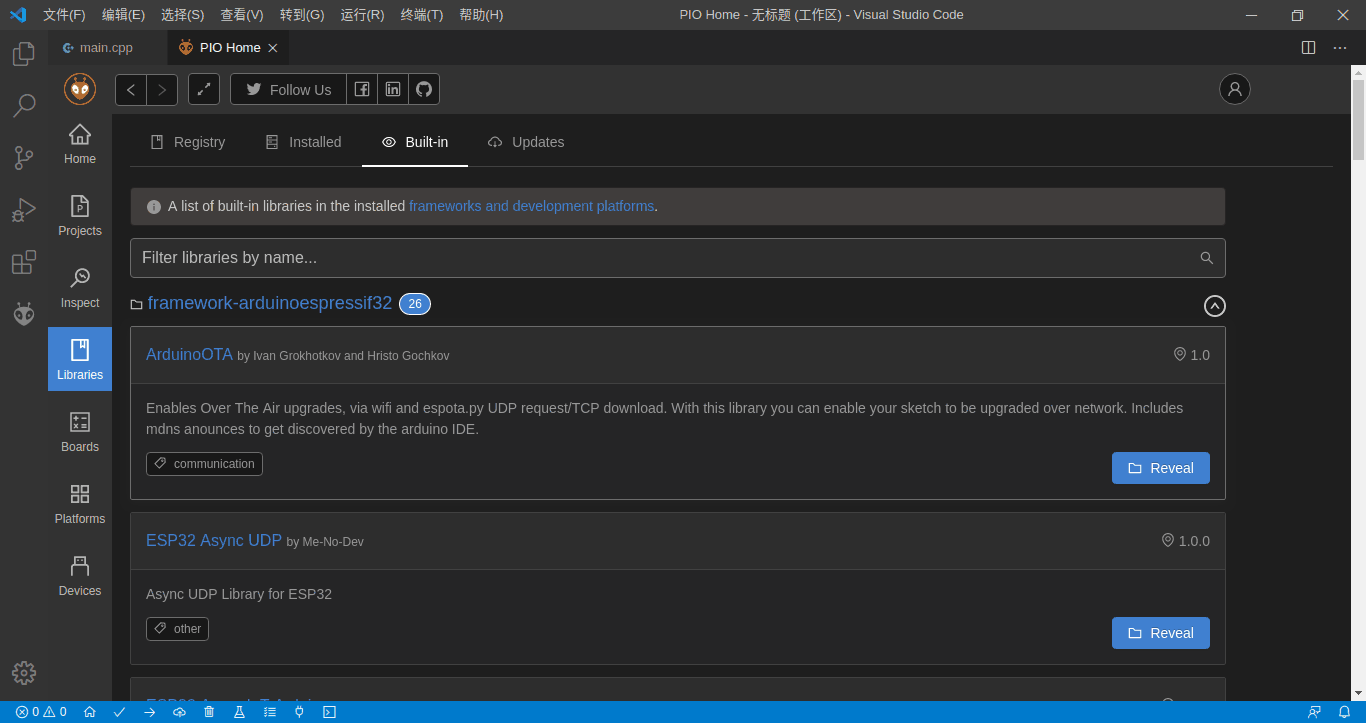Open the ESP32 Async UDP library link

[214, 540]
